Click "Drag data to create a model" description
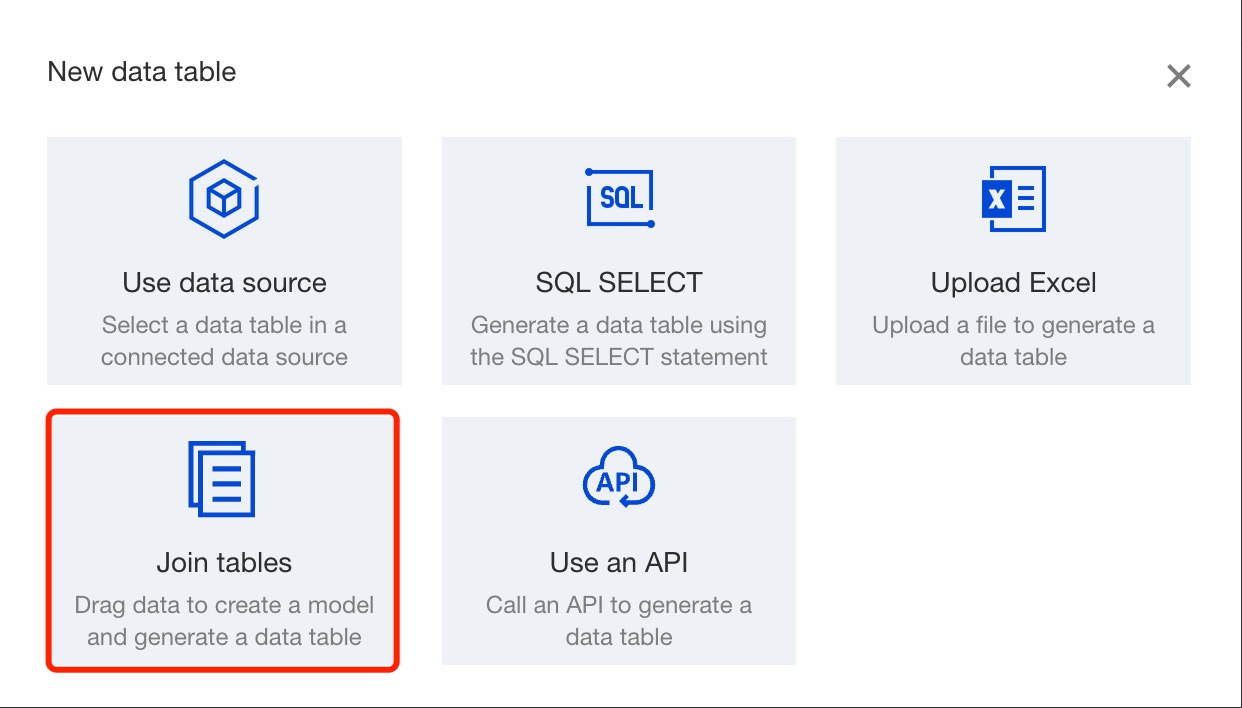This screenshot has width=1242, height=708. (x=224, y=606)
